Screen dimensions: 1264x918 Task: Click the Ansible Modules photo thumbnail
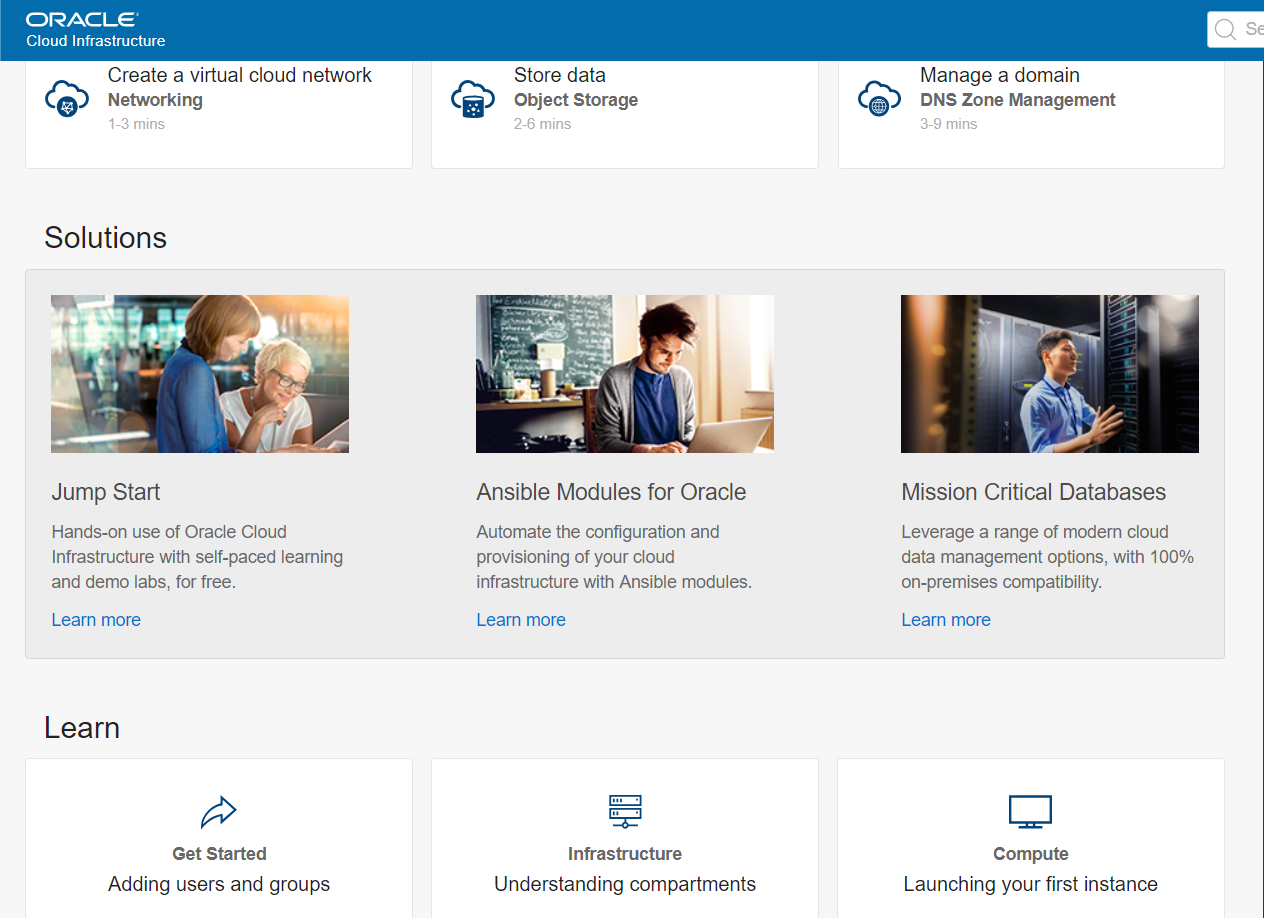tap(625, 374)
